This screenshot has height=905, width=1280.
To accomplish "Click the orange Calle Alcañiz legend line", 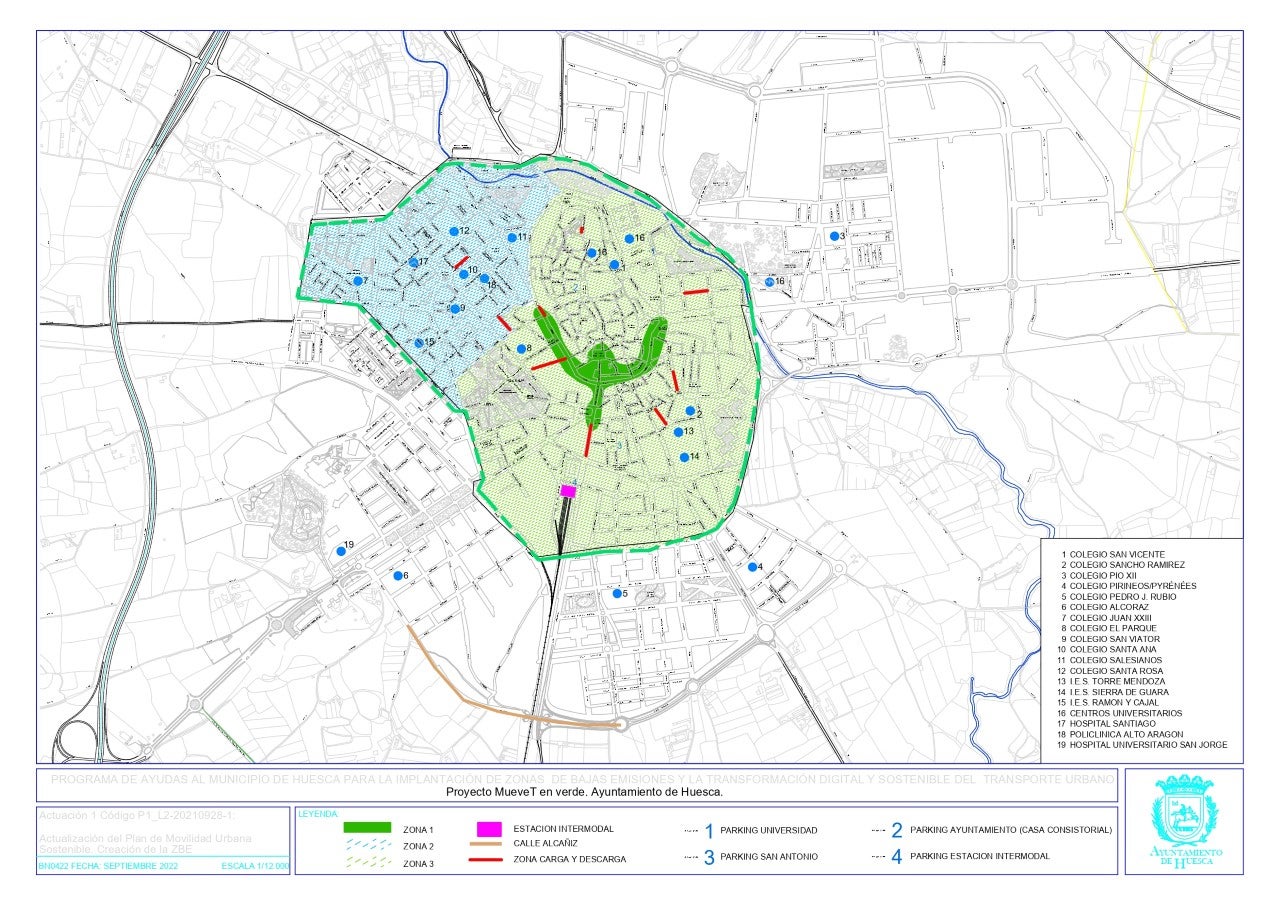I will [x=484, y=844].
